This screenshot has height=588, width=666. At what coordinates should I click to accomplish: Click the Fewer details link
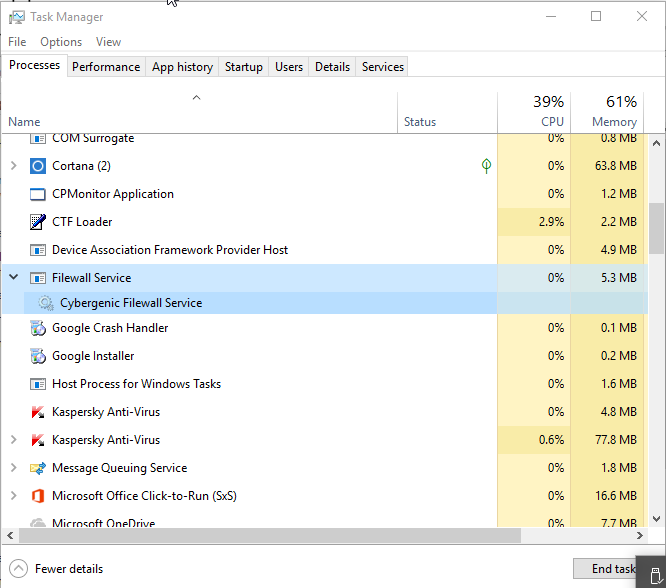(69, 569)
